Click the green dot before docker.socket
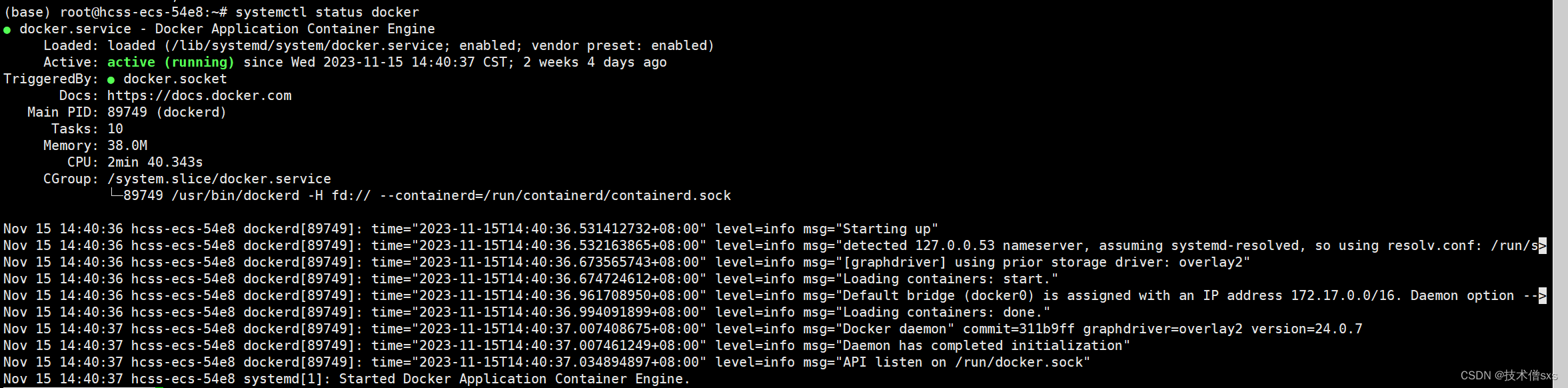Image resolution: width=1568 pixels, height=388 pixels. 111,80
